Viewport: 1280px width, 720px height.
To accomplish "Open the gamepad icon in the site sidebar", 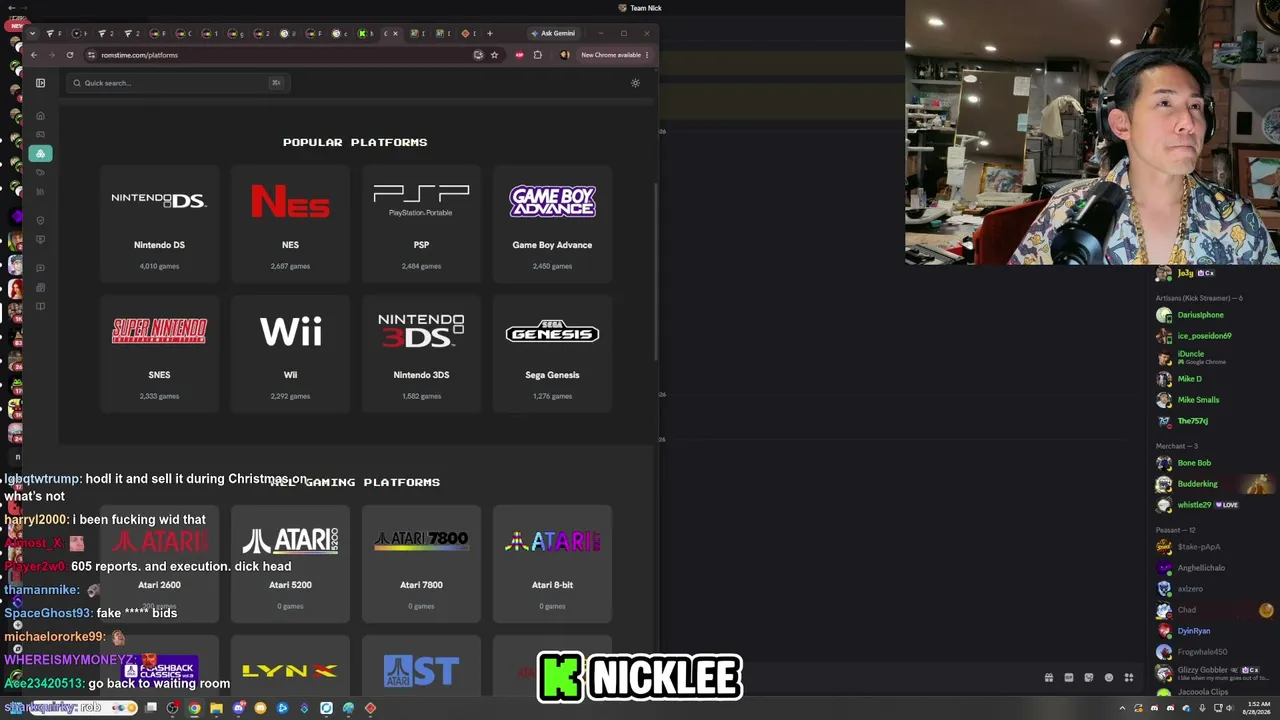I will coord(40,134).
